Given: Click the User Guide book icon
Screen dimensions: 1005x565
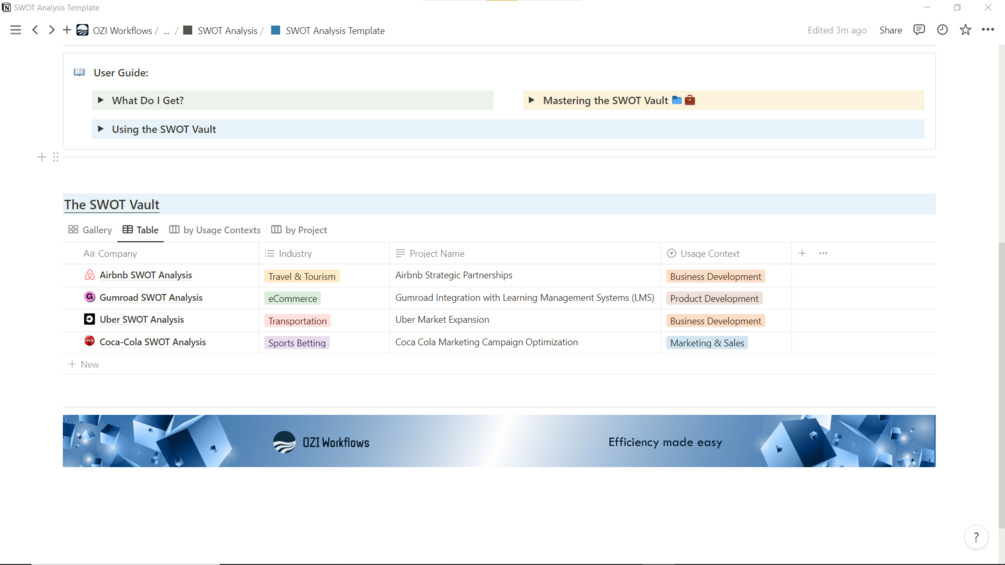Looking at the screenshot, I should (x=79, y=72).
